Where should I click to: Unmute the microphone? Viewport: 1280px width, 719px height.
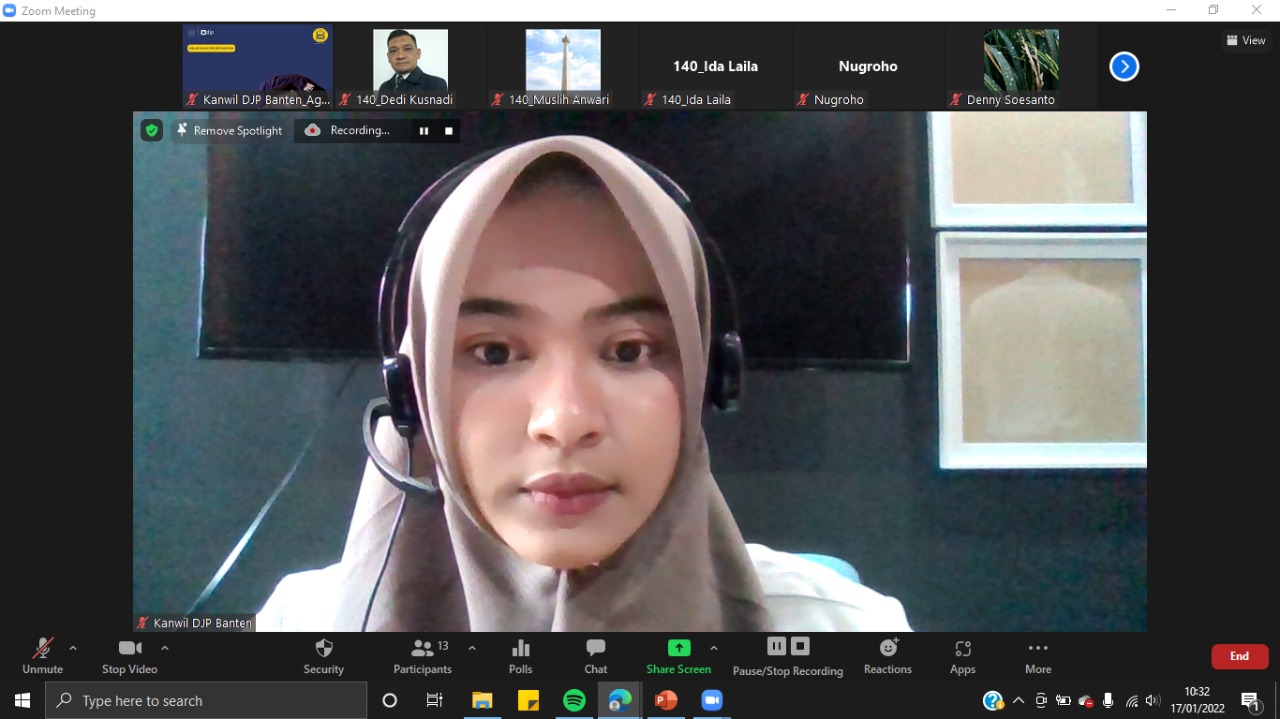click(x=42, y=656)
